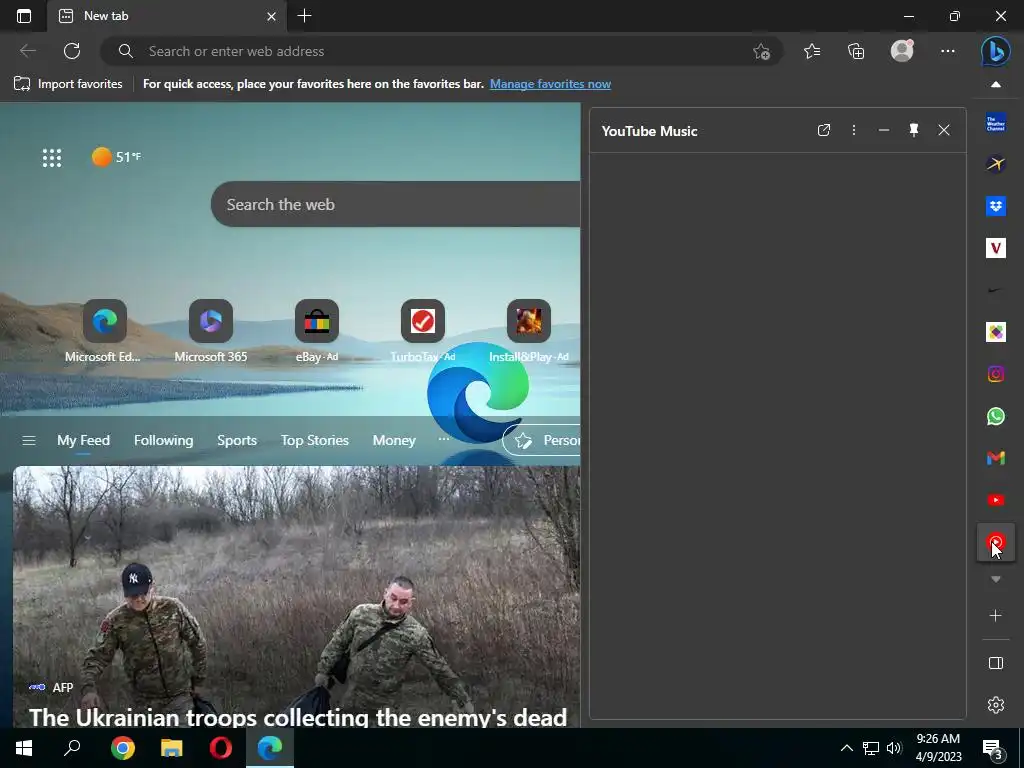
Task: Close the New tab tab
Action: [x=272, y=16]
